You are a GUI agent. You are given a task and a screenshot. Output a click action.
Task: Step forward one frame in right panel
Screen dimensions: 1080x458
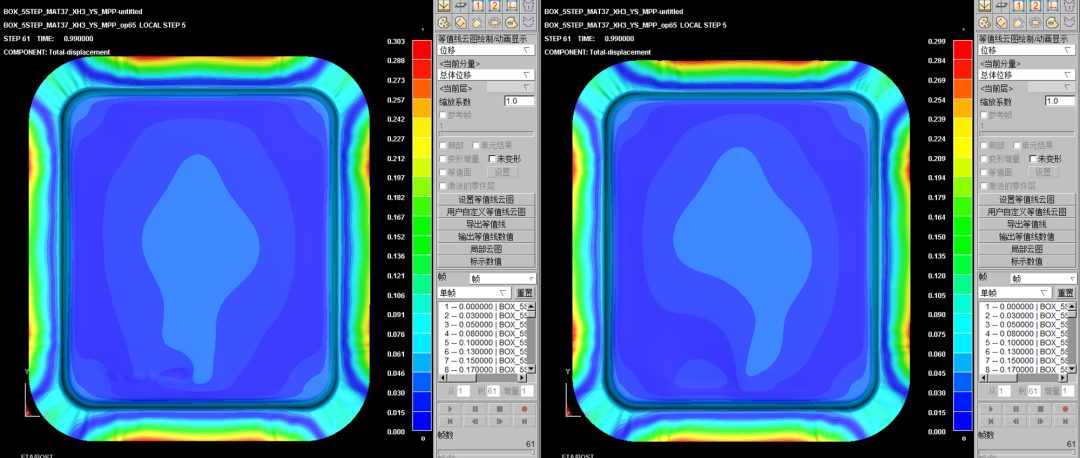click(1040, 421)
